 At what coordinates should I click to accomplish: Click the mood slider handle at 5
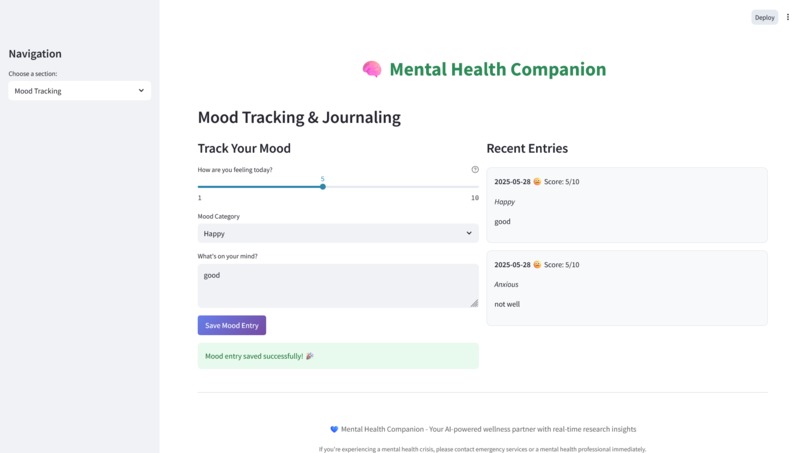323,187
